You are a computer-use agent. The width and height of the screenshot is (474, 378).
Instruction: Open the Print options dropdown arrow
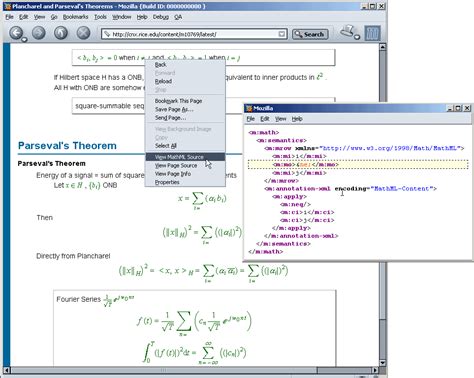coord(357,37)
